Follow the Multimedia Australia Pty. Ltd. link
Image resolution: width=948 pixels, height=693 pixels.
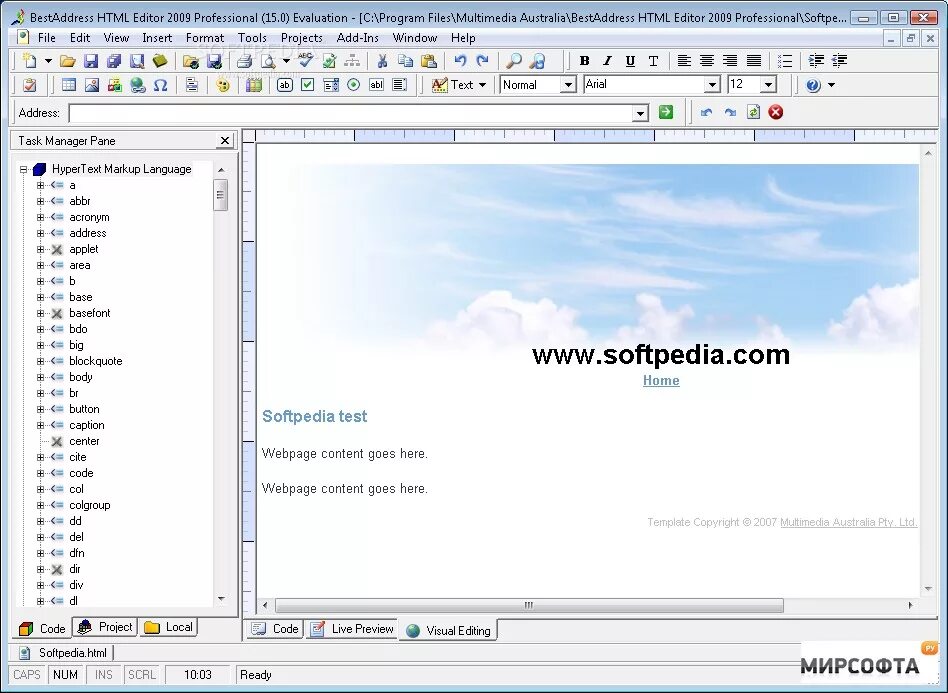[x=848, y=522]
